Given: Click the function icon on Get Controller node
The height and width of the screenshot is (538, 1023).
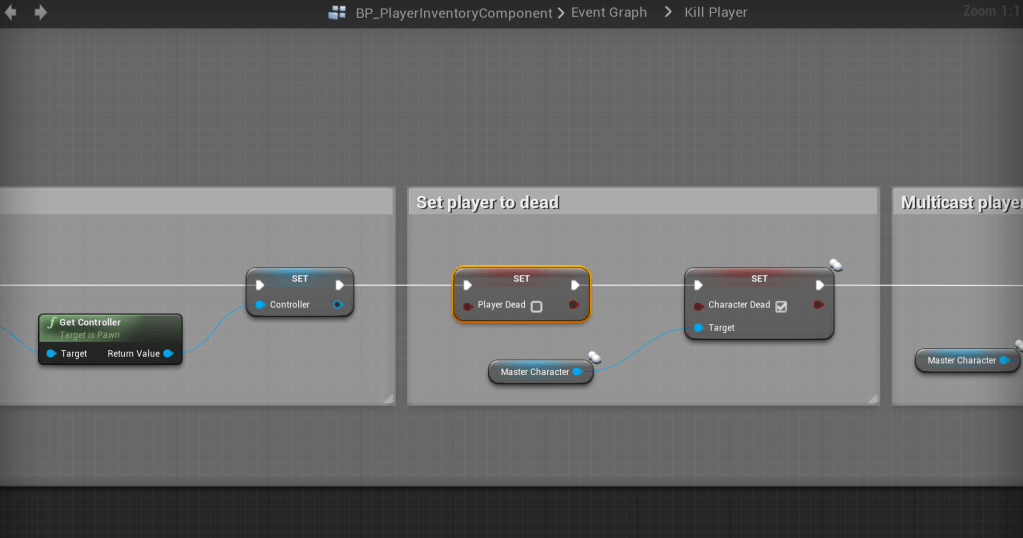Looking at the screenshot, I should tap(52, 323).
